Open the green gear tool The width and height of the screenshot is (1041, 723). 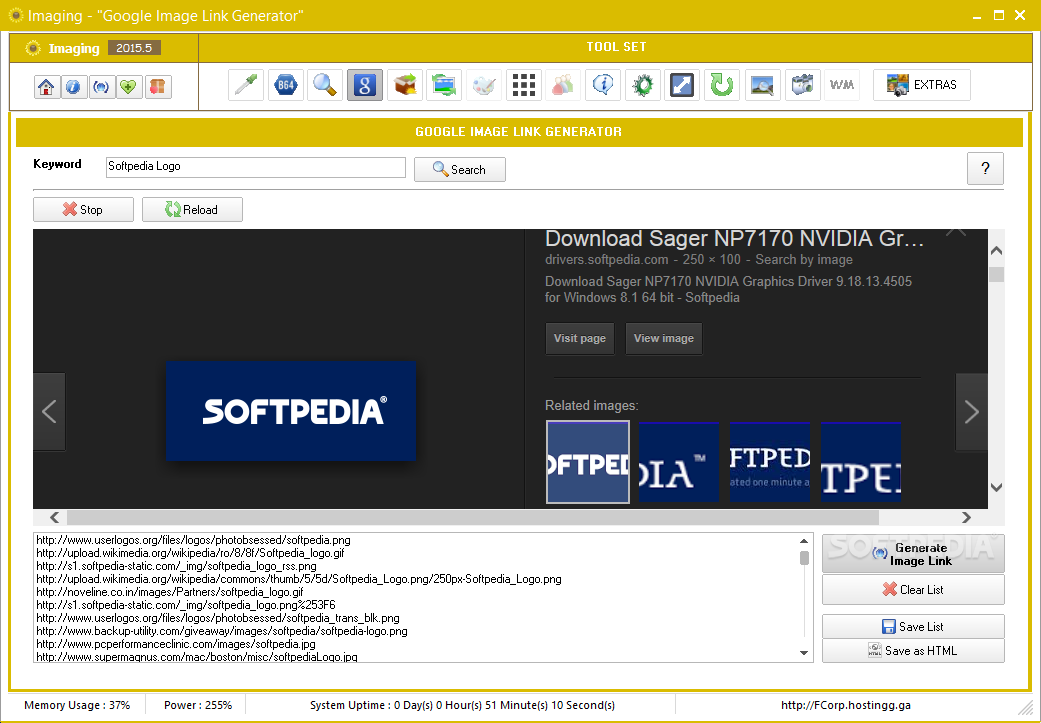pyautogui.click(x=643, y=85)
